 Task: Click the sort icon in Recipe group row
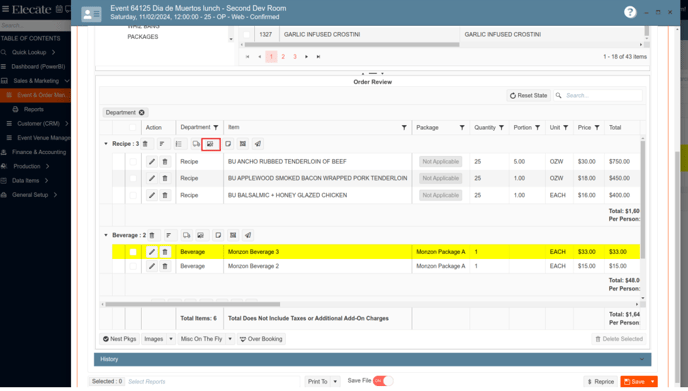click(162, 144)
